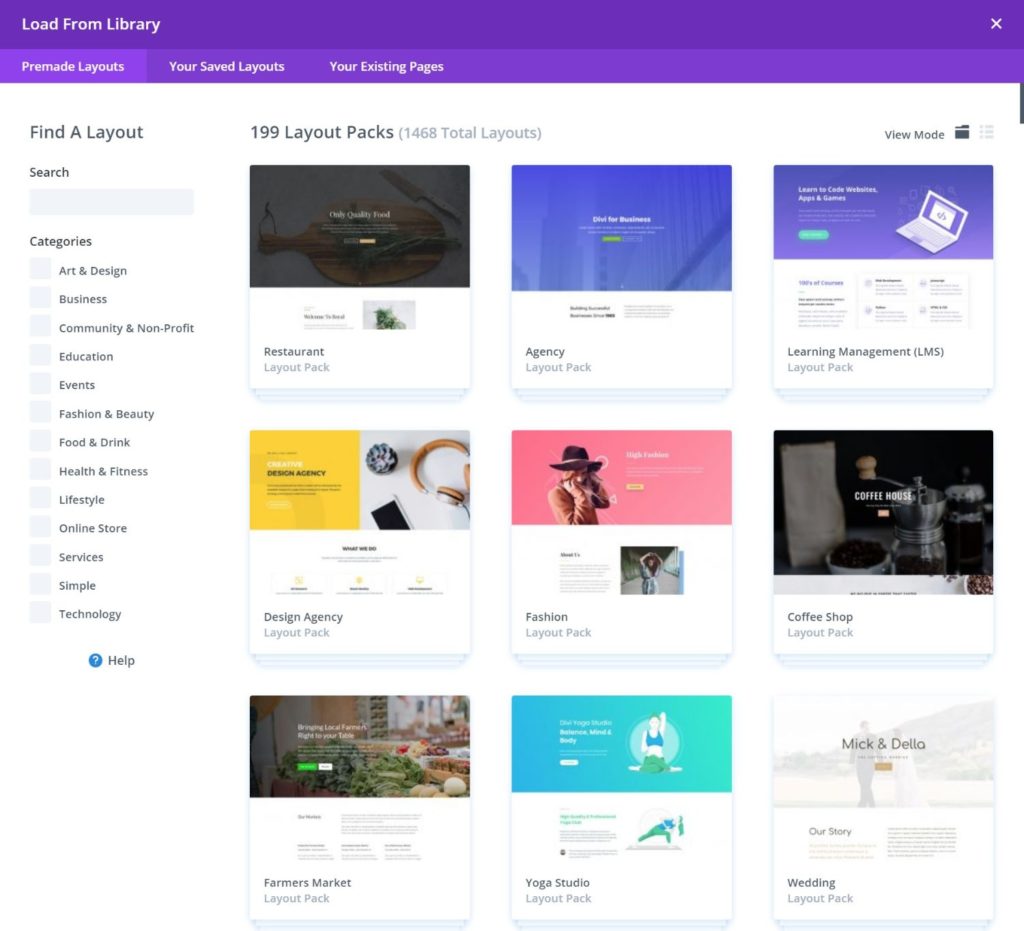Open the Yoga Studio layout pack
This screenshot has width=1024, height=931.
621,800
